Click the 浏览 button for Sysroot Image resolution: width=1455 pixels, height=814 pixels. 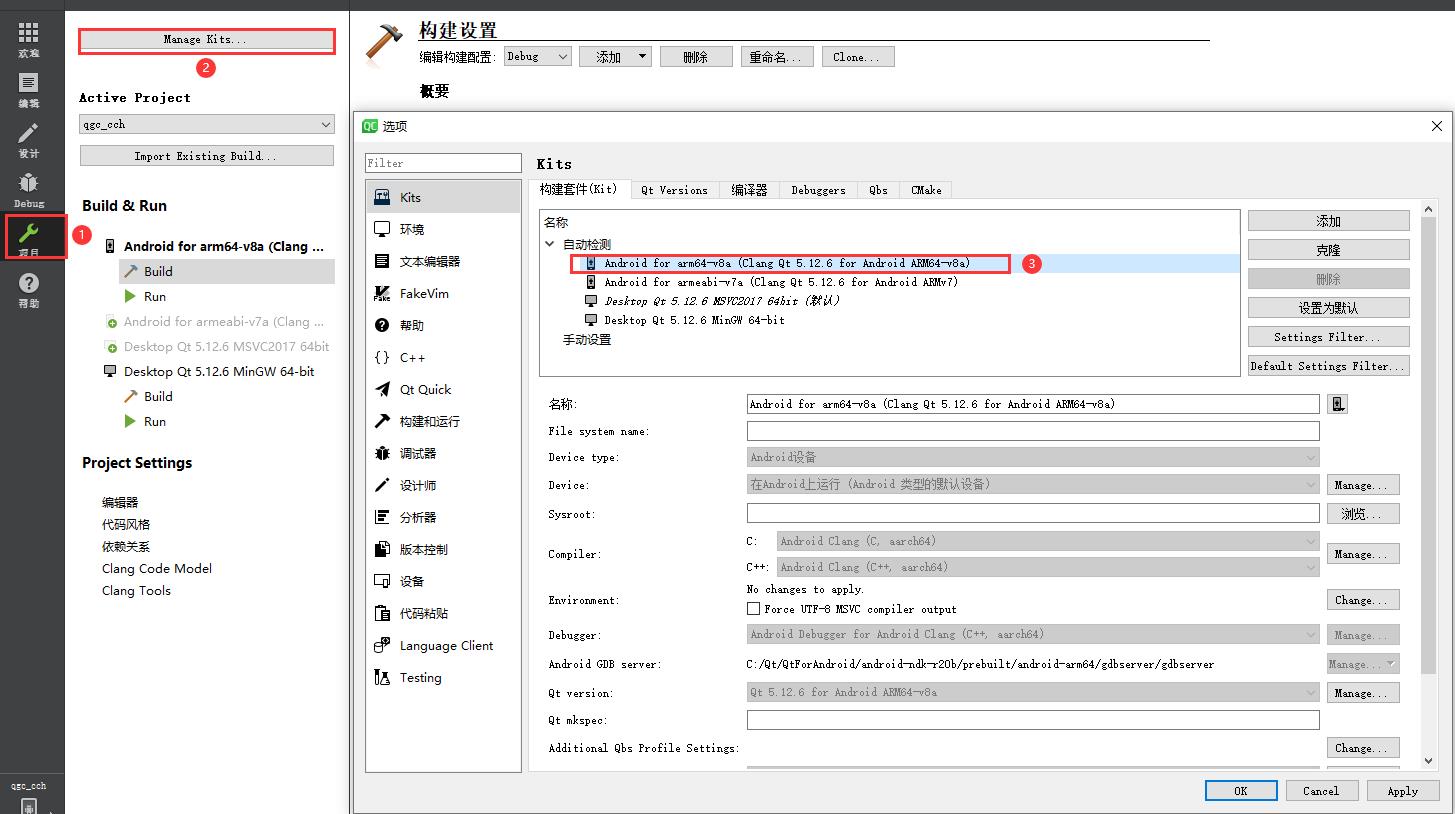point(1362,513)
